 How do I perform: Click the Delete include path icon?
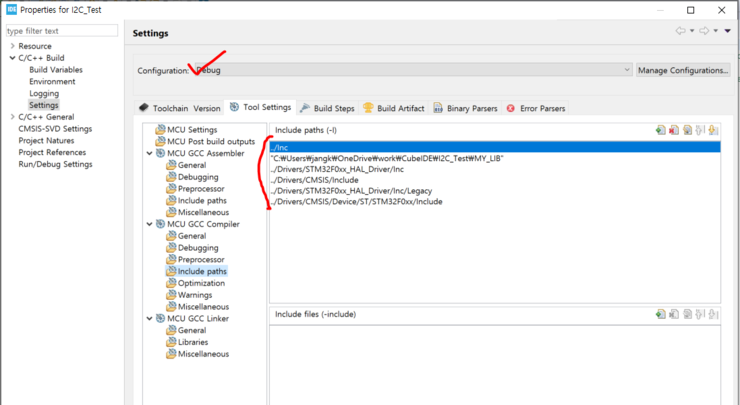tap(674, 130)
